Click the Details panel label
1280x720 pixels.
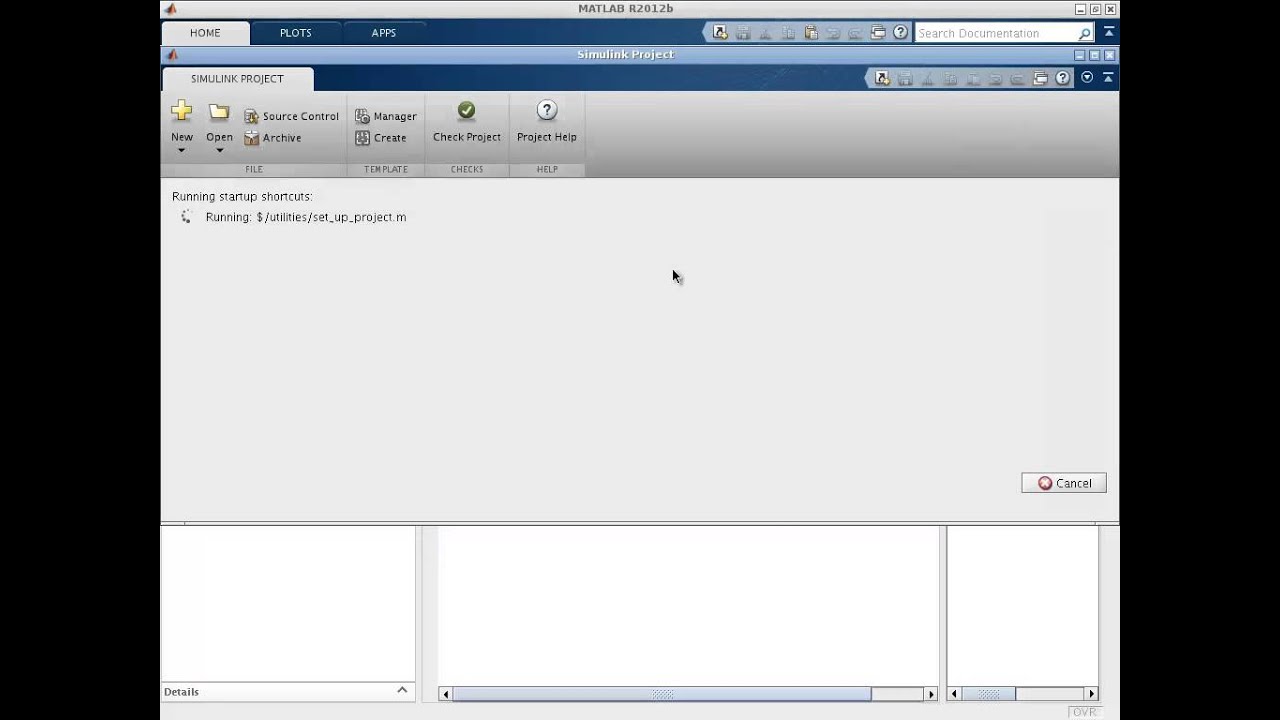tap(182, 692)
